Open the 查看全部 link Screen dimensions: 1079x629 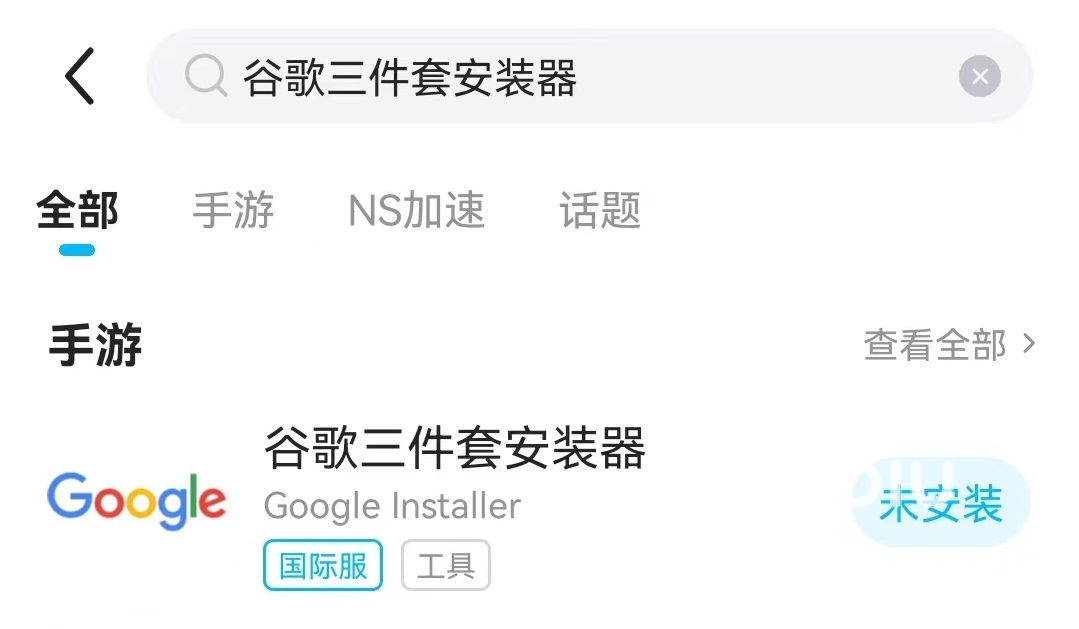934,345
